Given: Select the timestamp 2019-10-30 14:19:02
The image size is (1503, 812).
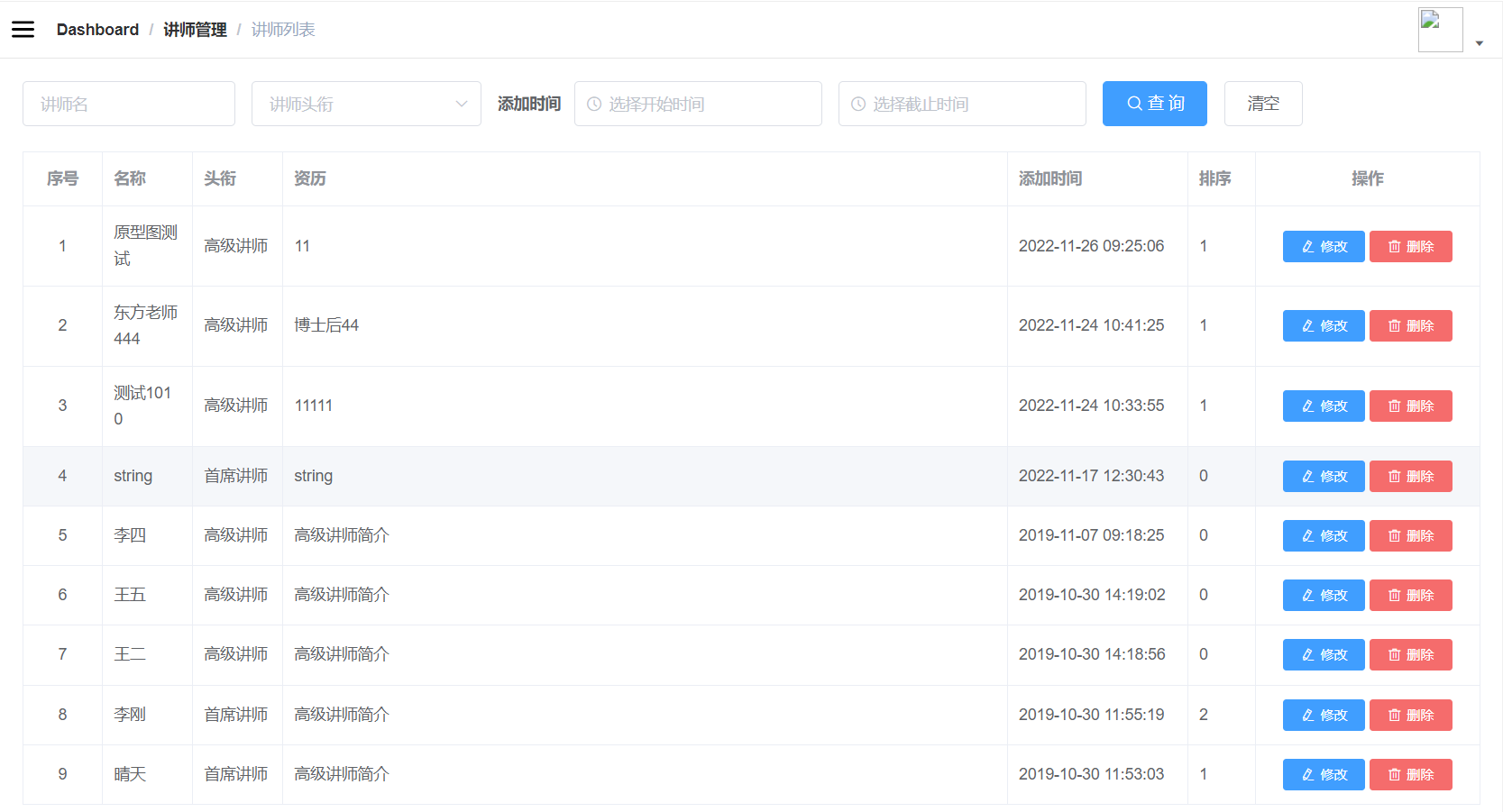Looking at the screenshot, I should pyautogui.click(x=1092, y=595).
